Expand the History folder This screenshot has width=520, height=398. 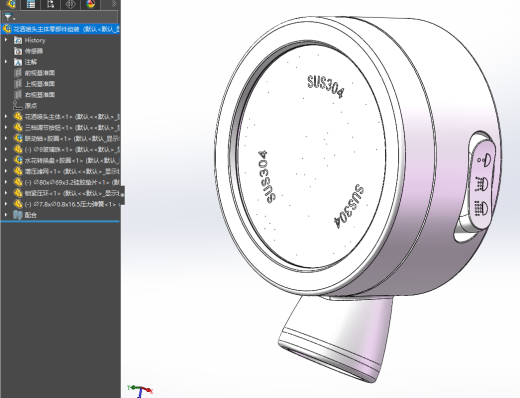(x=6, y=40)
